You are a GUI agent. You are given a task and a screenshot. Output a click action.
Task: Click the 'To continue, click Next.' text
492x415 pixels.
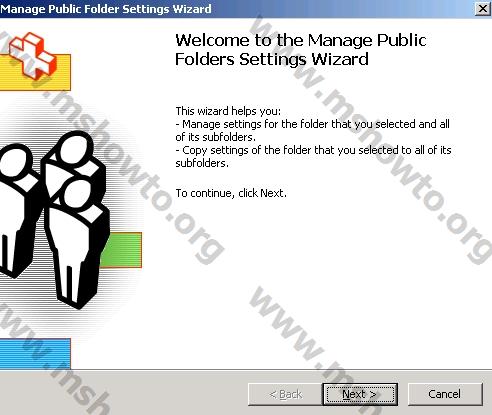(x=231, y=193)
